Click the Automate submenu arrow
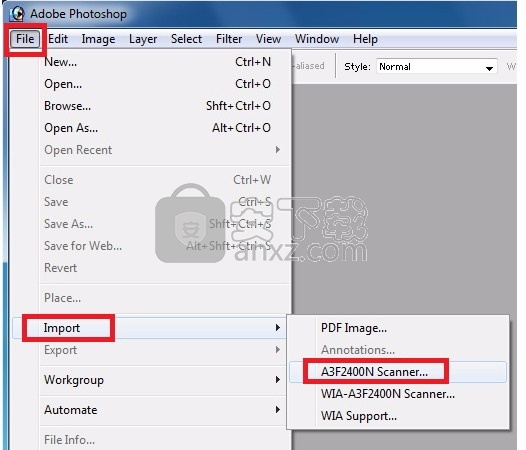This screenshot has height=450, width=526. pyautogui.click(x=277, y=409)
